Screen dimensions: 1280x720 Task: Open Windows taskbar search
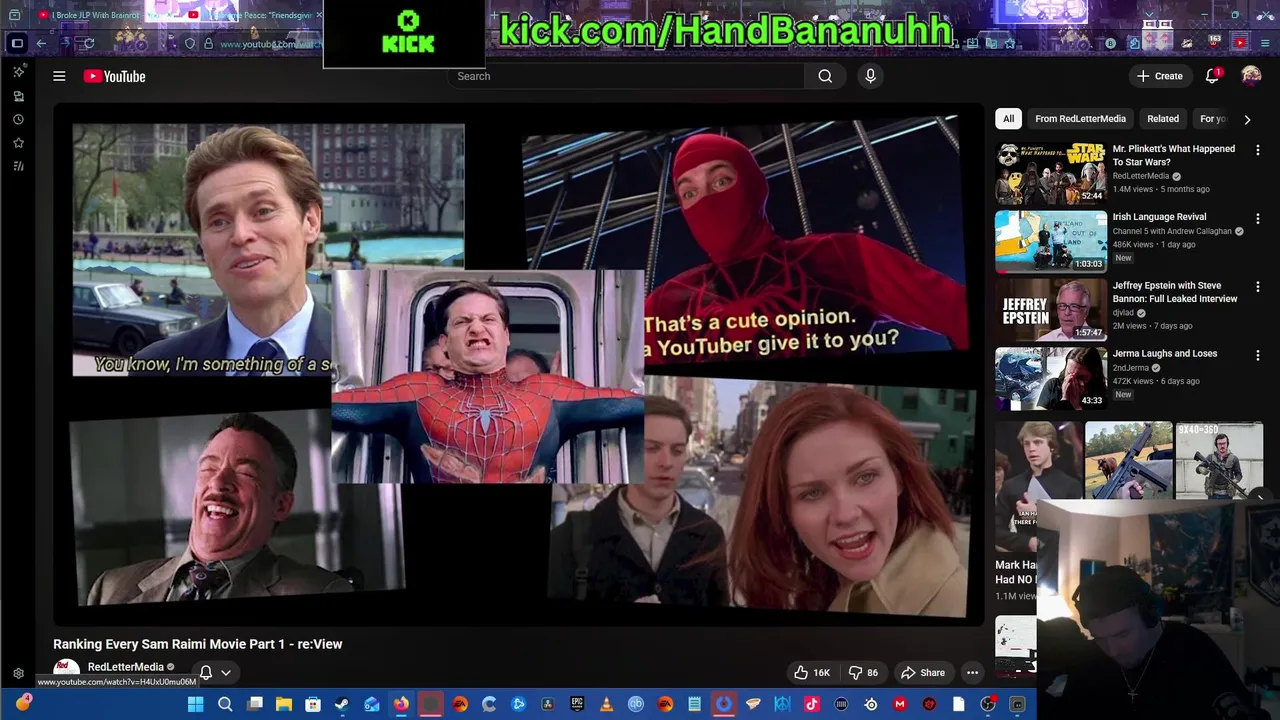[x=225, y=704]
